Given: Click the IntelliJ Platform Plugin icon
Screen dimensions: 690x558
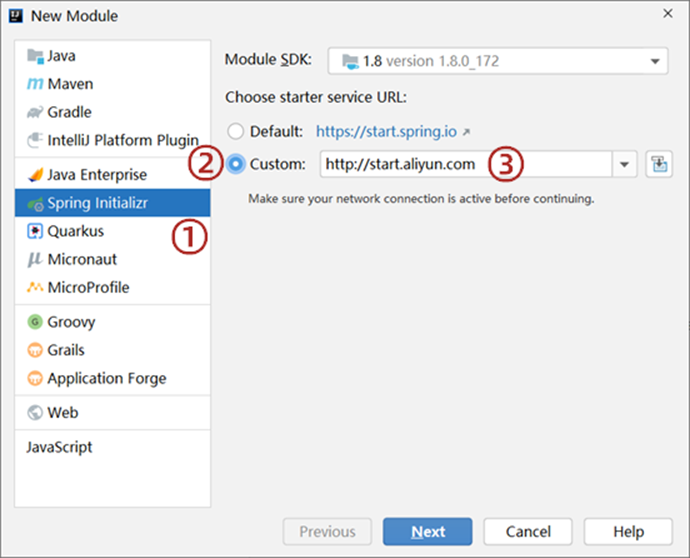Looking at the screenshot, I should pos(35,140).
